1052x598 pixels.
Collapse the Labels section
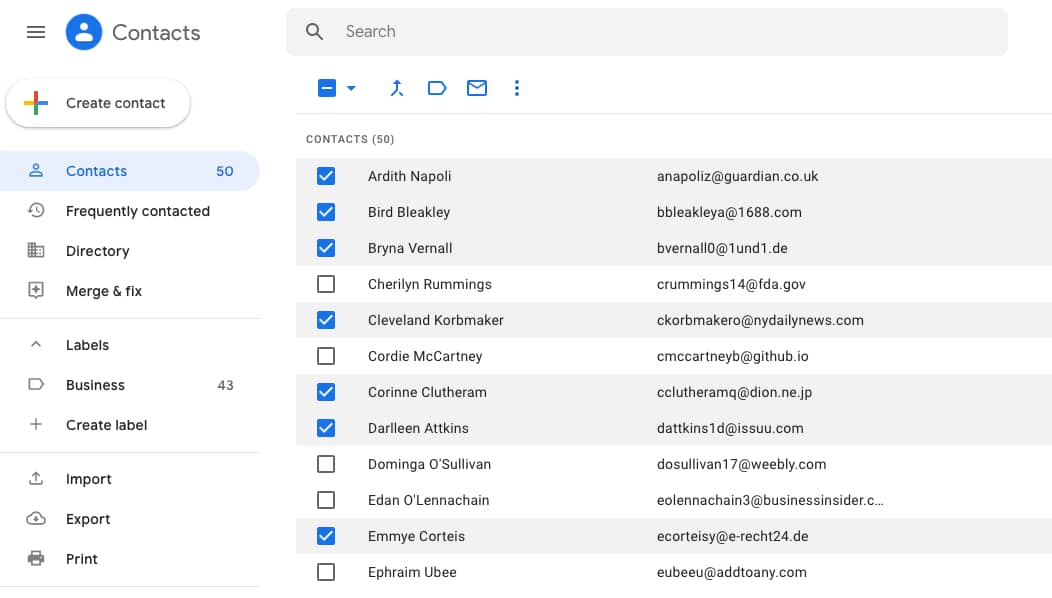coord(36,345)
